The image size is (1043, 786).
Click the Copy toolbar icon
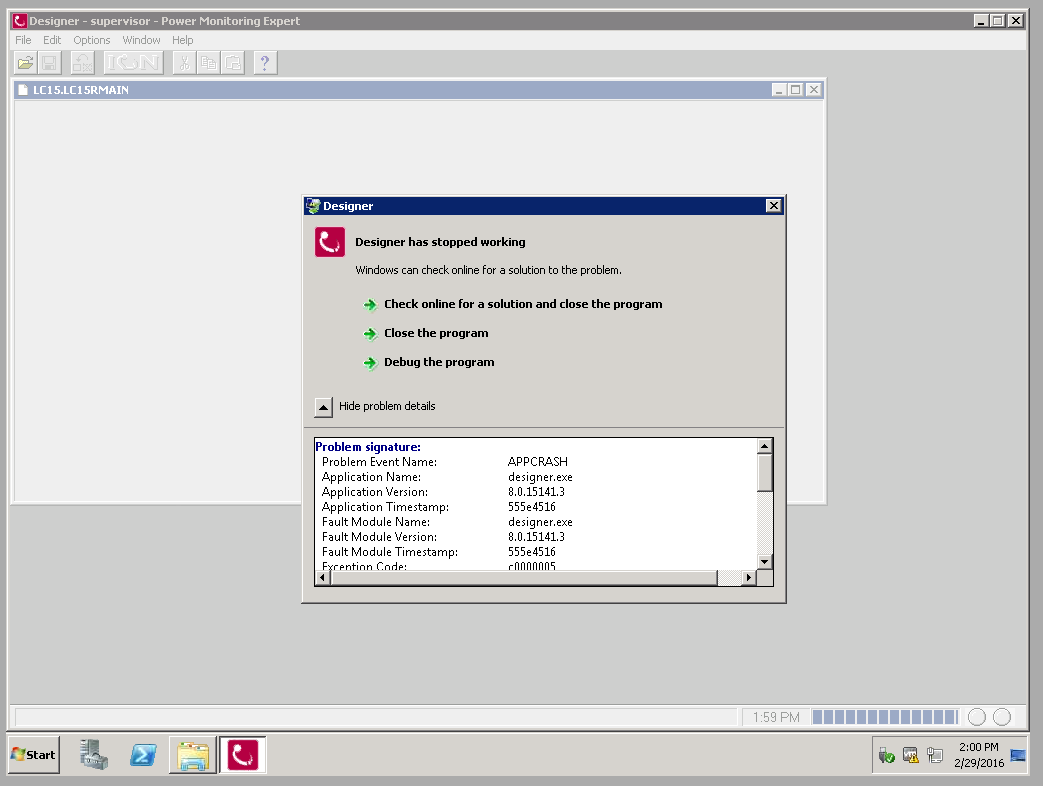coord(208,63)
